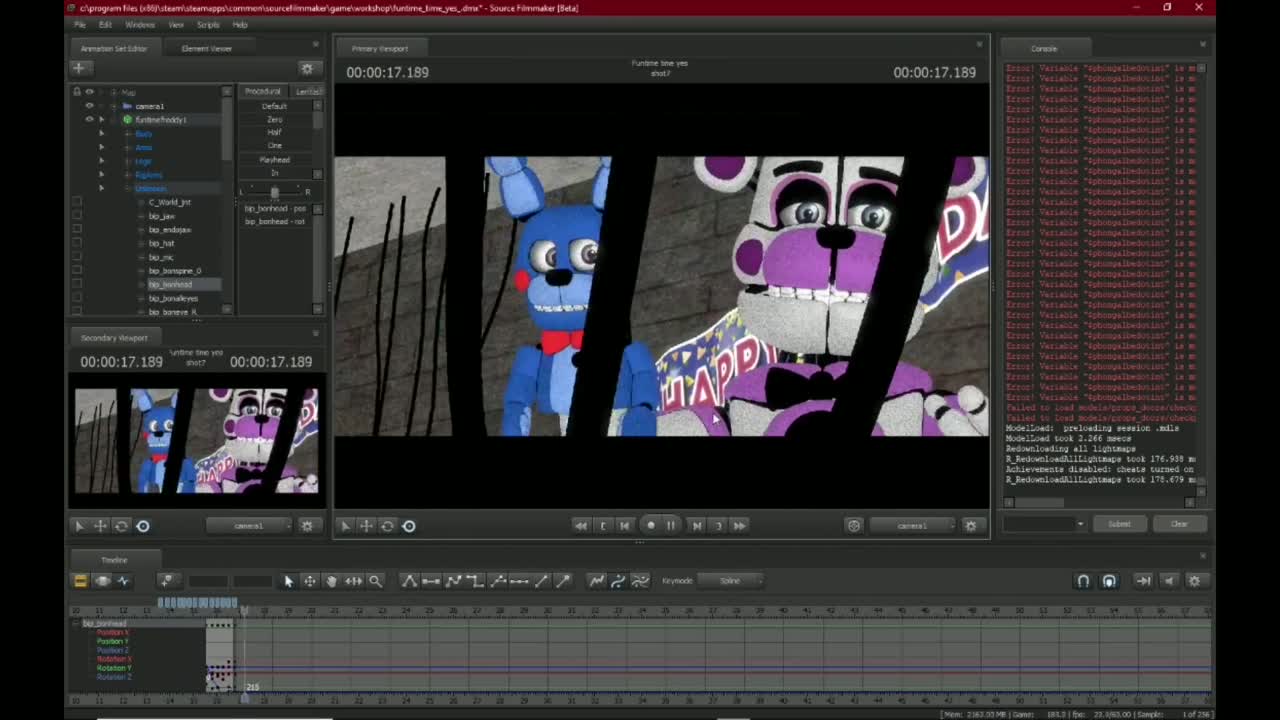
Task: Activate the timeline zoom magnifier tool
Action: click(375, 581)
